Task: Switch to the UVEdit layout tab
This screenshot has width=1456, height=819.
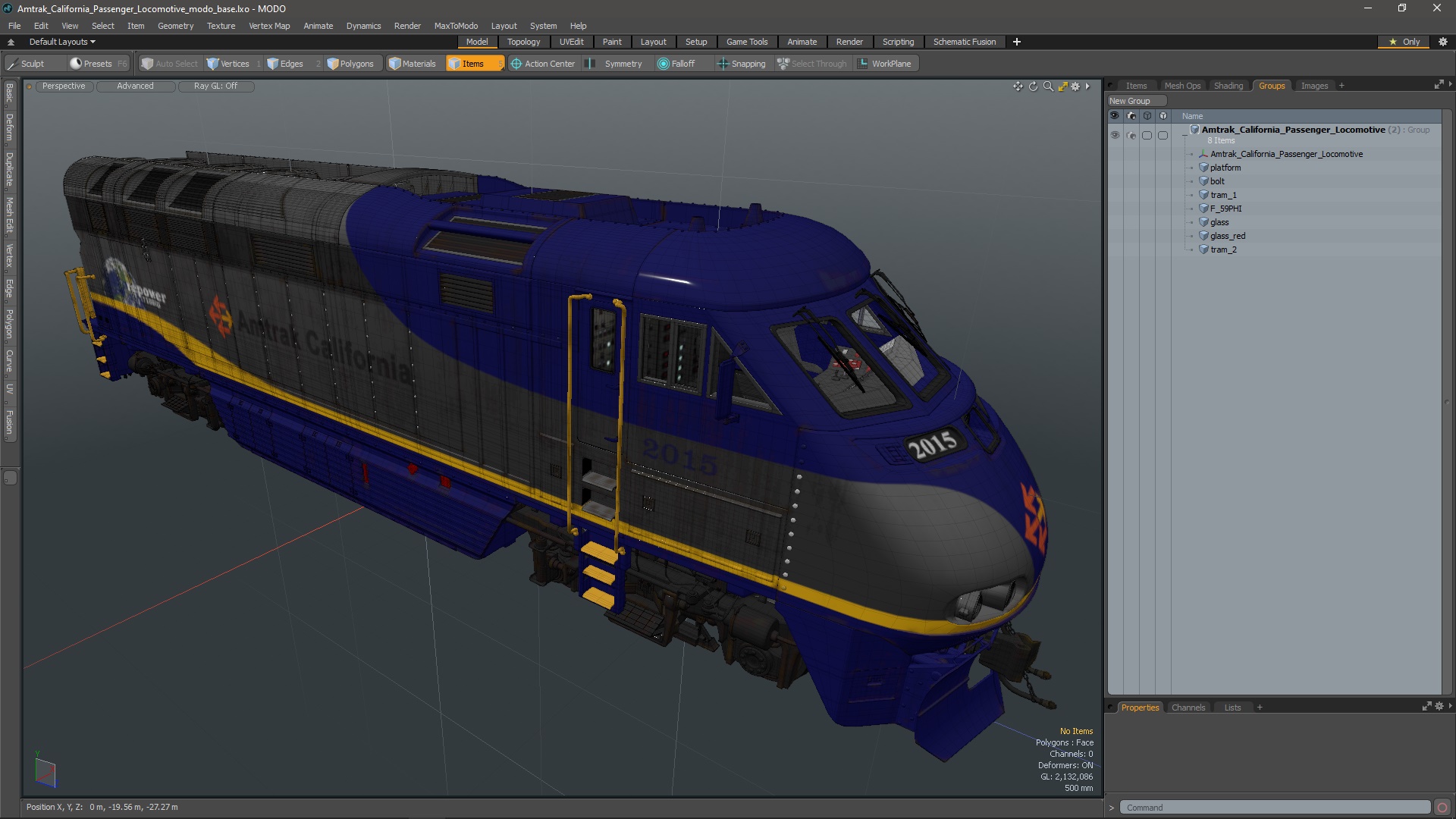Action: click(x=571, y=42)
